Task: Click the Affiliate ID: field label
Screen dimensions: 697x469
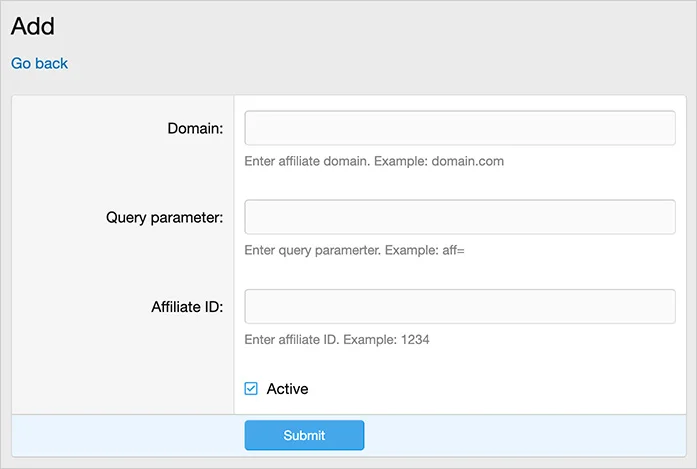Action: 179,306
